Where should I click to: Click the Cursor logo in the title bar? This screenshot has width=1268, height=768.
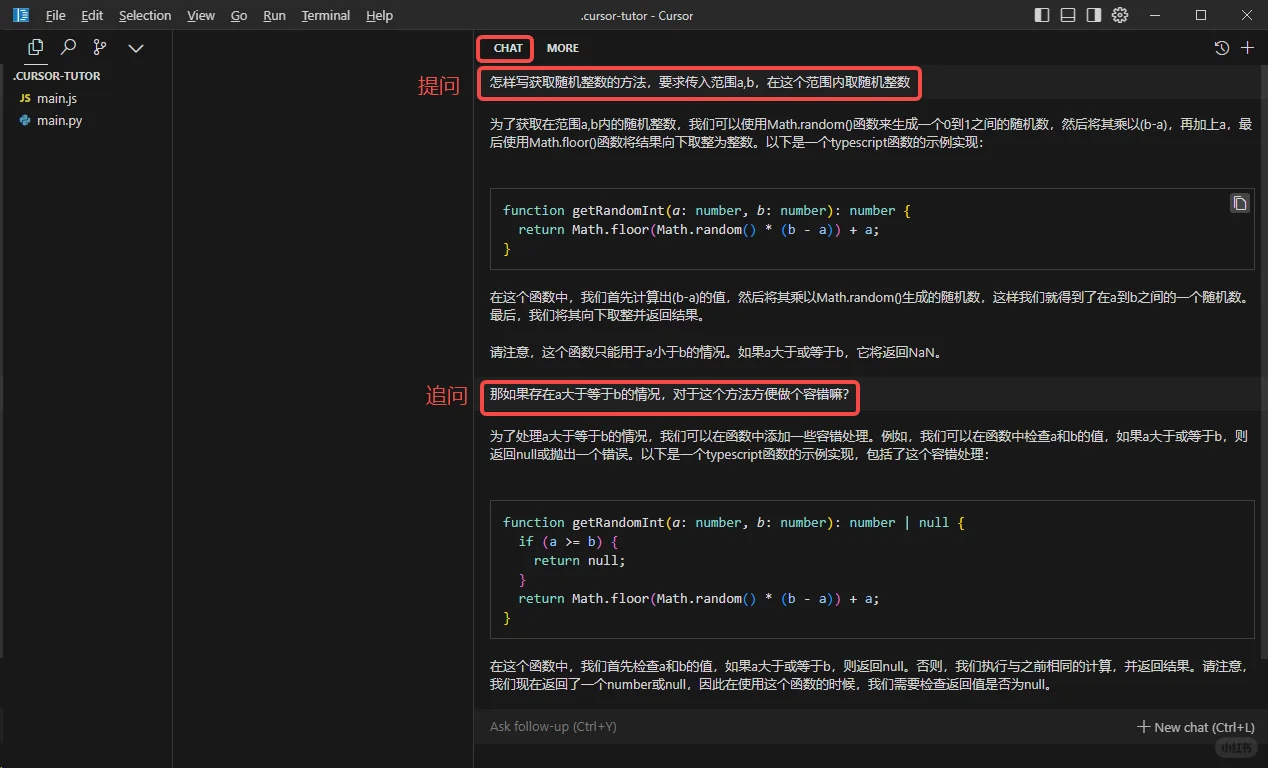tap(20, 15)
